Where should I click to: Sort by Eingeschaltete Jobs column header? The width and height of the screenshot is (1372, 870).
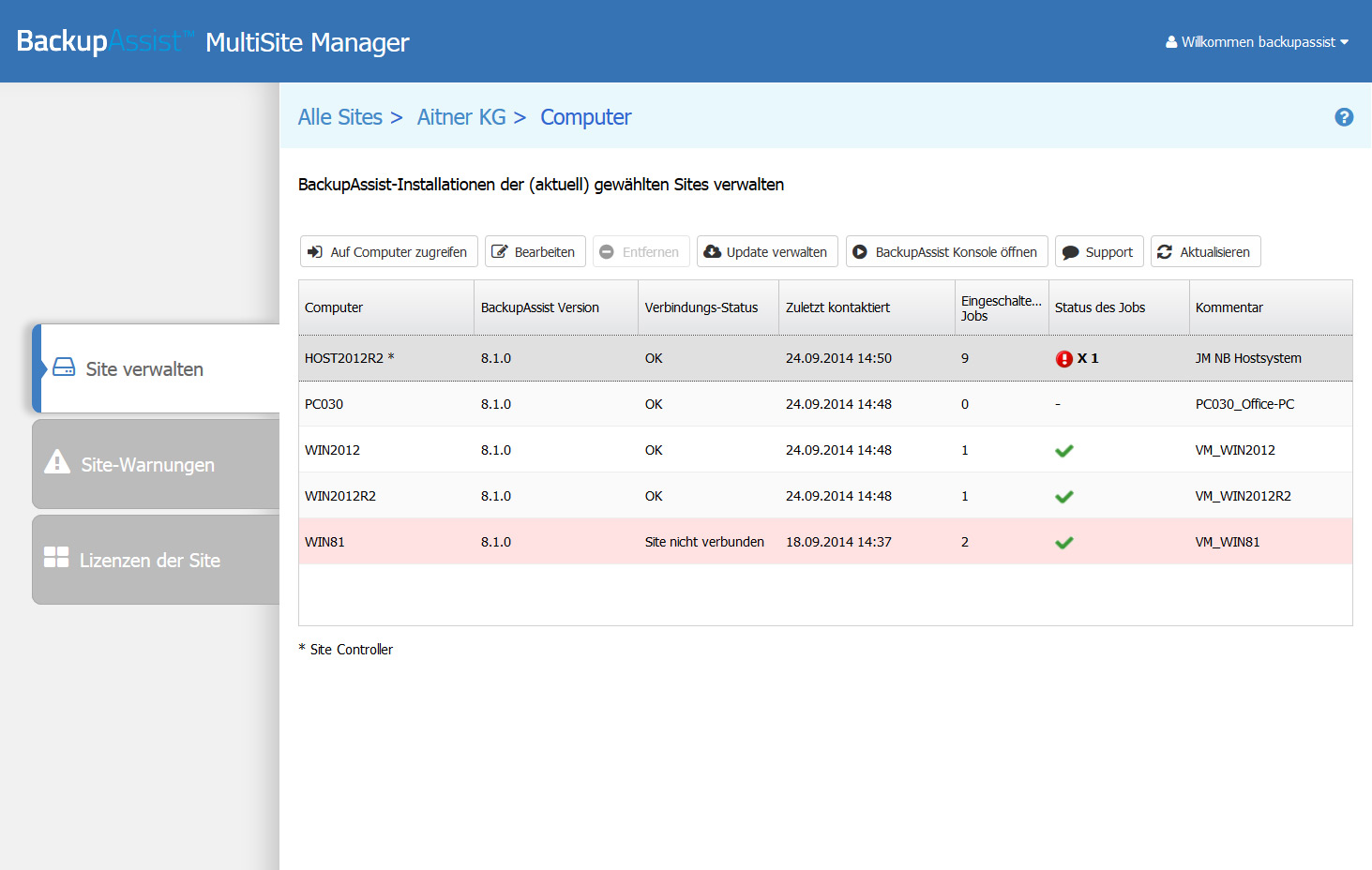1002,307
